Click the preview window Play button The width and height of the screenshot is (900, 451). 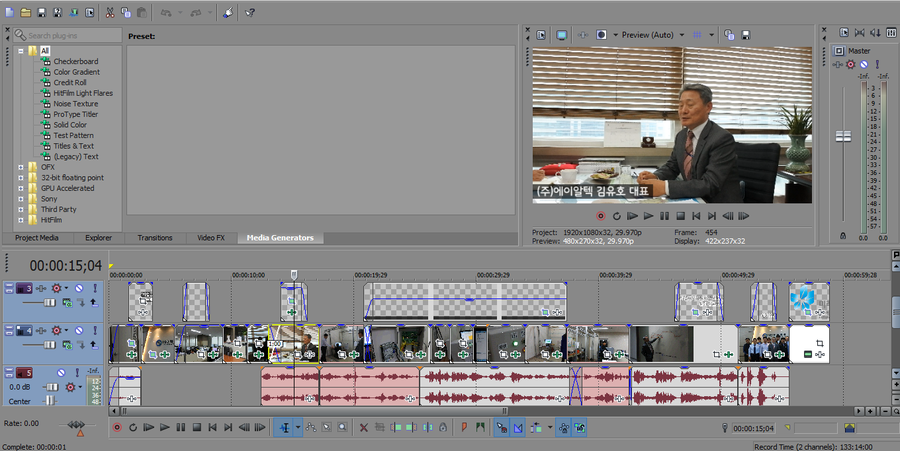[x=648, y=216]
